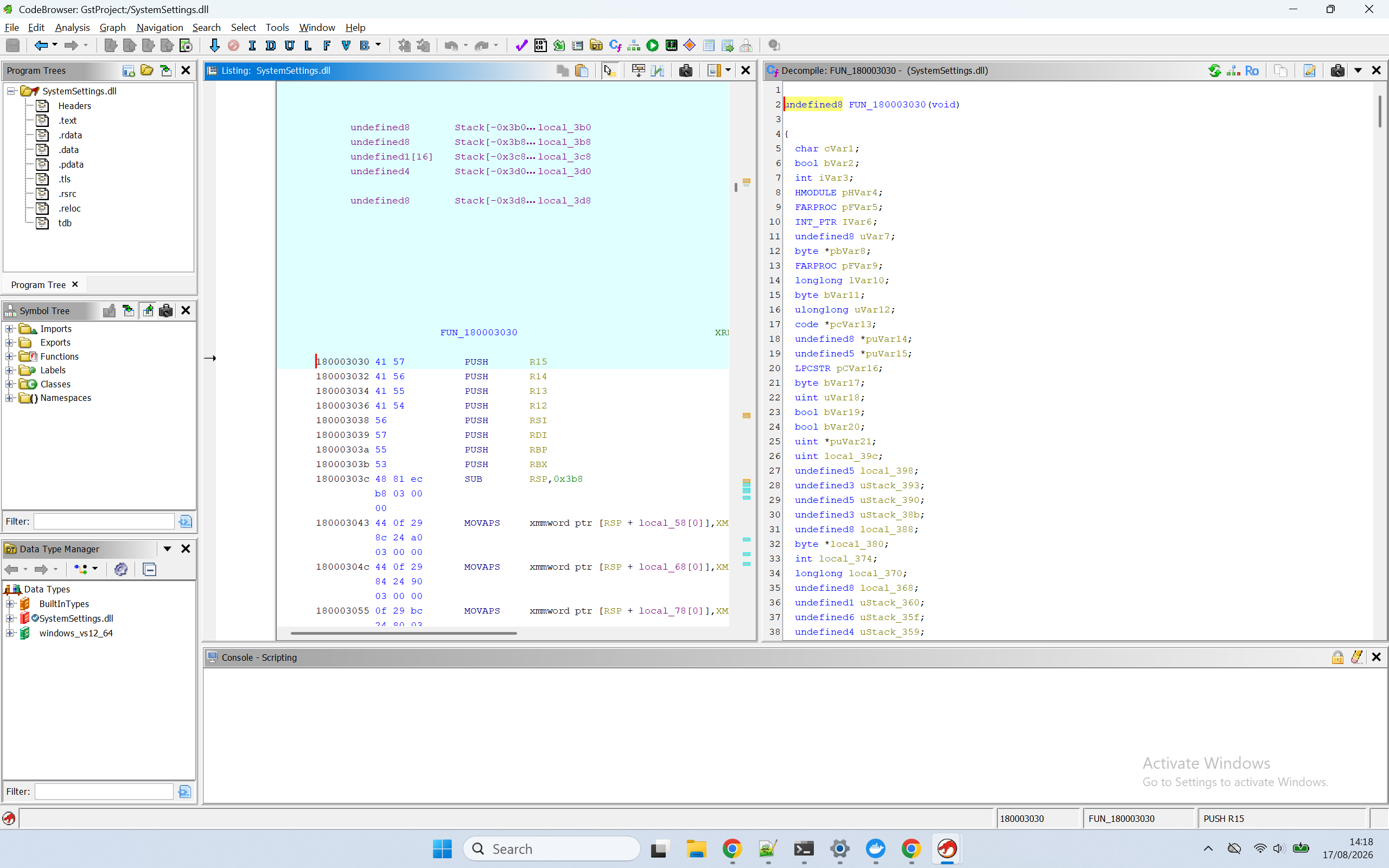
Task: Click the taskbar Search box
Action: pos(551,848)
